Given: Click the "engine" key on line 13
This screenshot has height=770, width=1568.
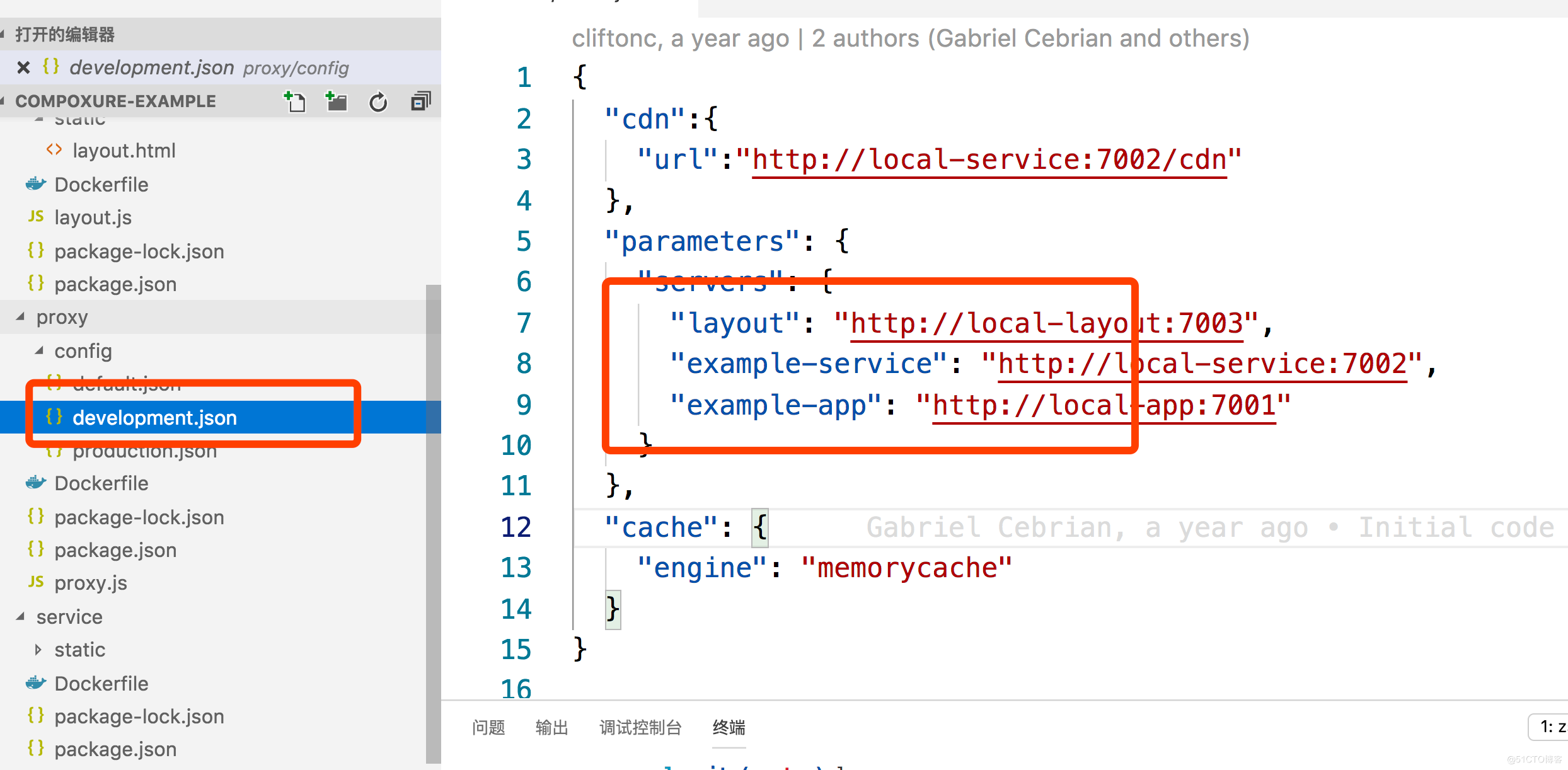Looking at the screenshot, I should (702, 568).
